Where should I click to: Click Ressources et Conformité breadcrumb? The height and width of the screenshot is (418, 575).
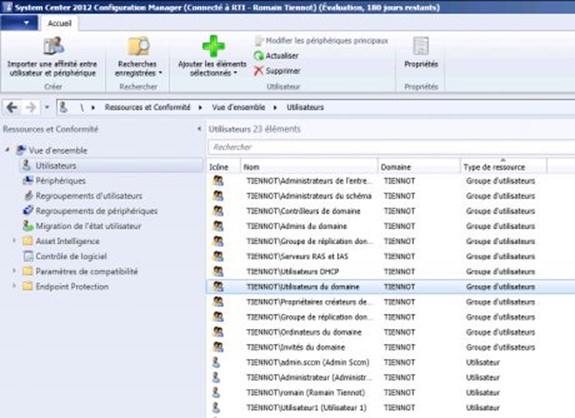[x=147, y=107]
